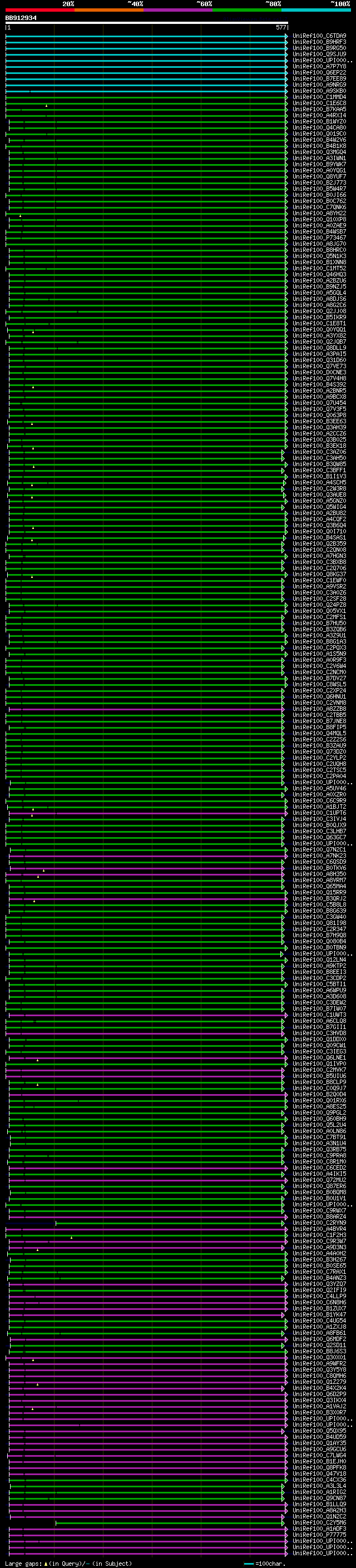This screenshot has height=1568, width=356.
Task: Click the end position value 577
Action: [x=281, y=27]
